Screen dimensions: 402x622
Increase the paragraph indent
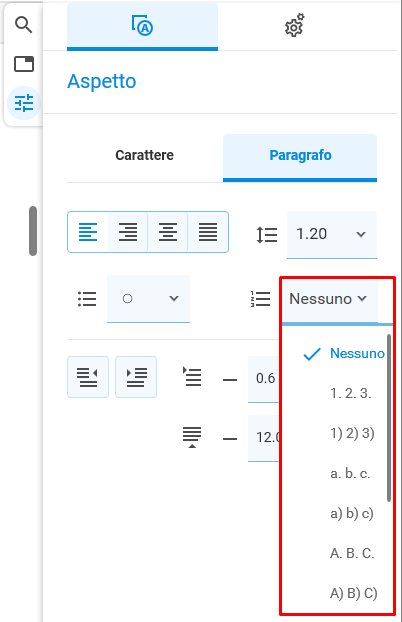click(x=136, y=377)
